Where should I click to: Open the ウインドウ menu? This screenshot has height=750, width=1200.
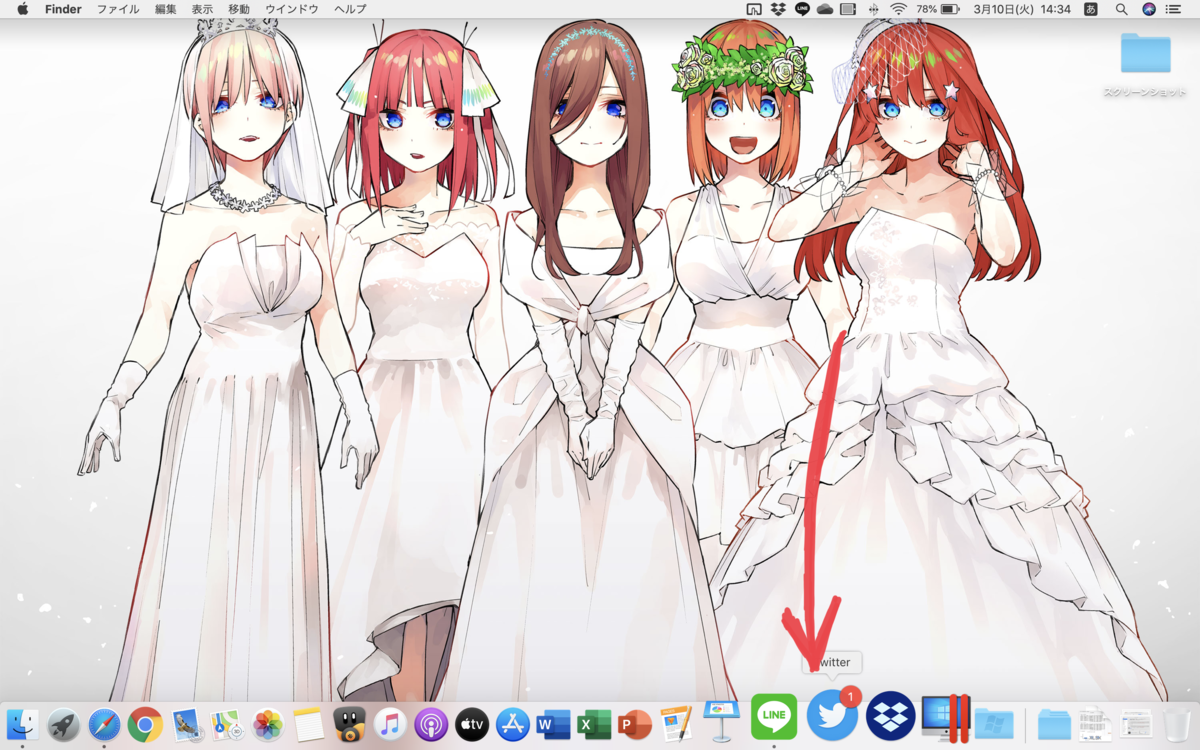292,9
